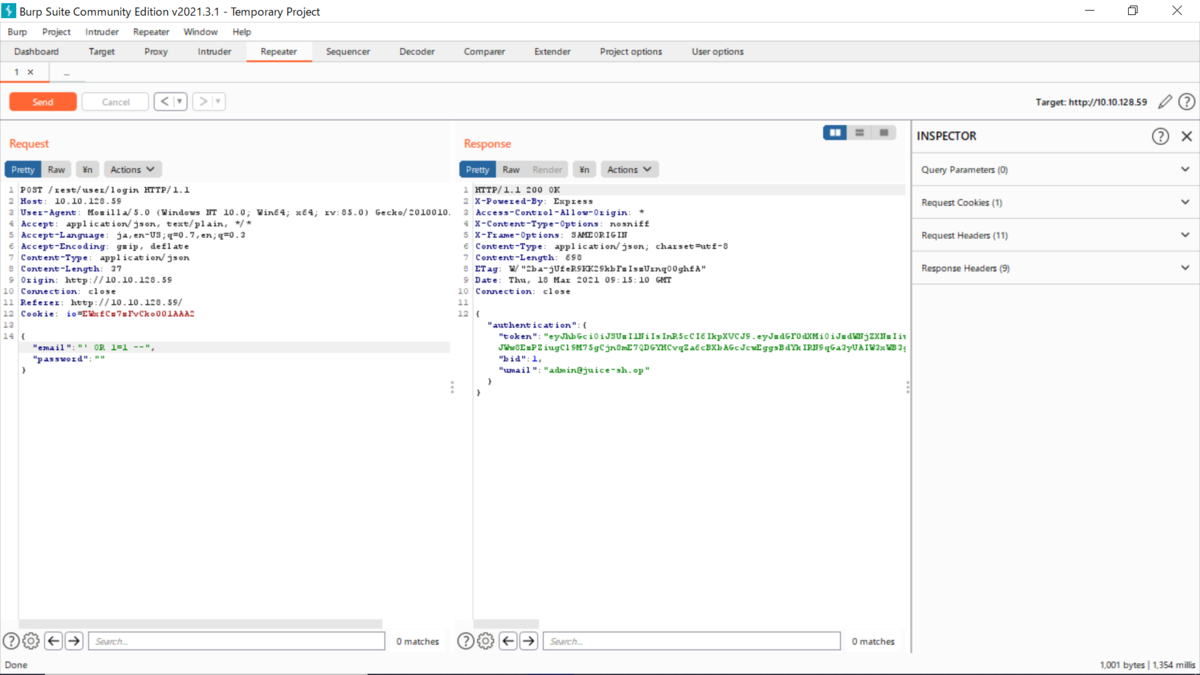Viewport: 1200px width, 675px height.
Task: Expand Query Parameters section
Action: (x=1055, y=170)
